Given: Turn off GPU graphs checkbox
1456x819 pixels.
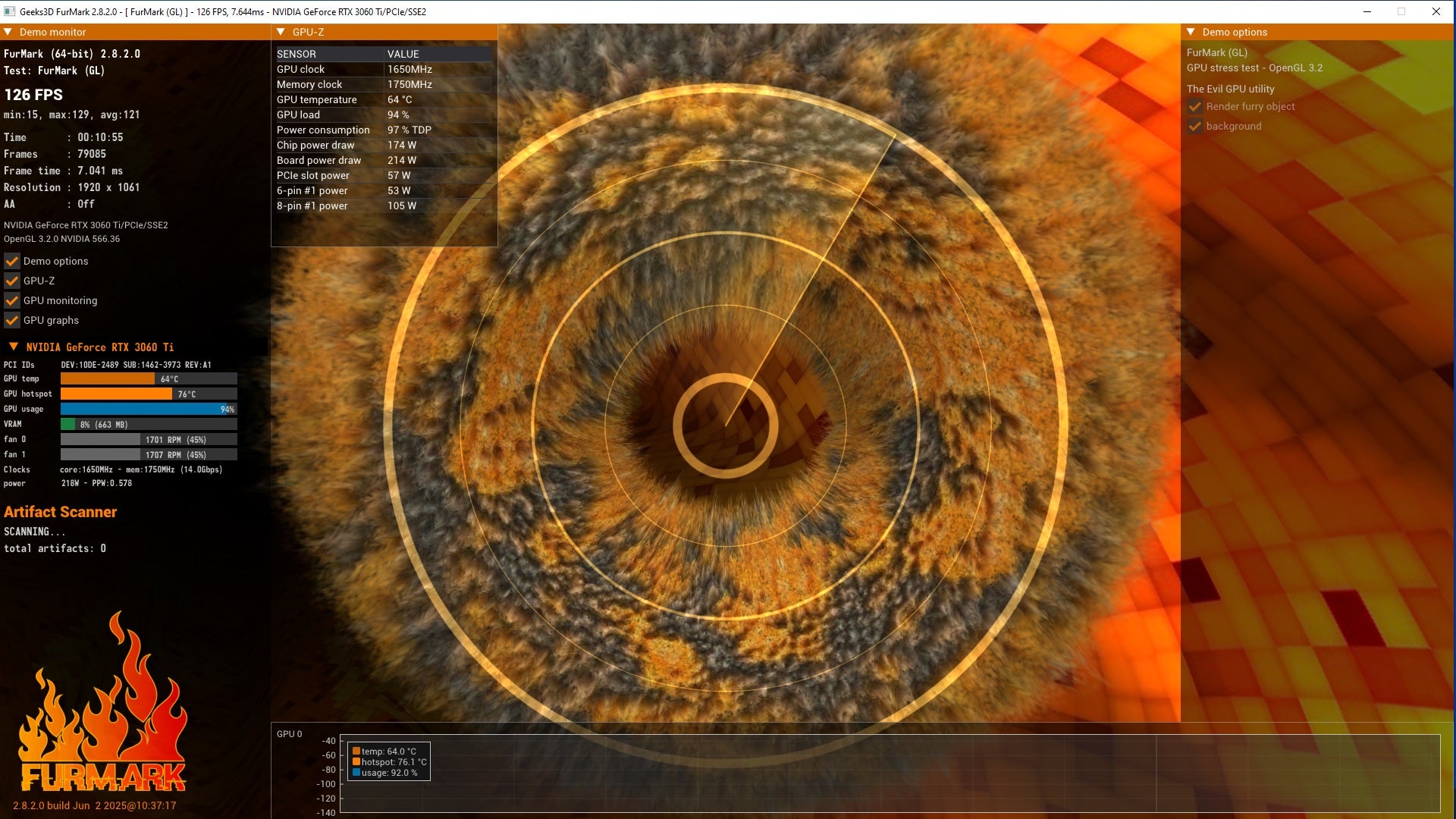Looking at the screenshot, I should point(12,320).
